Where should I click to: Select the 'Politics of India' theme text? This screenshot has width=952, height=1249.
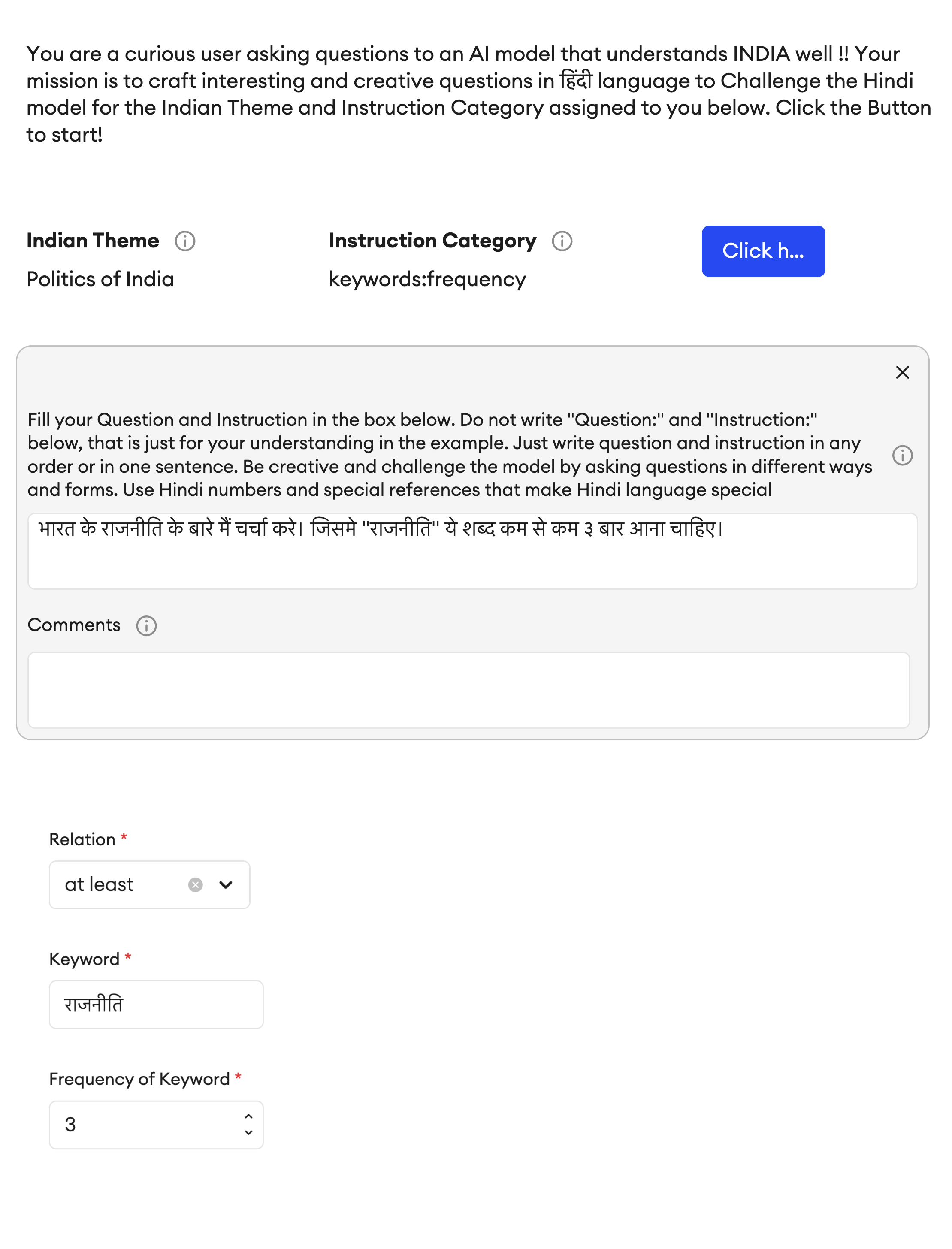click(100, 279)
